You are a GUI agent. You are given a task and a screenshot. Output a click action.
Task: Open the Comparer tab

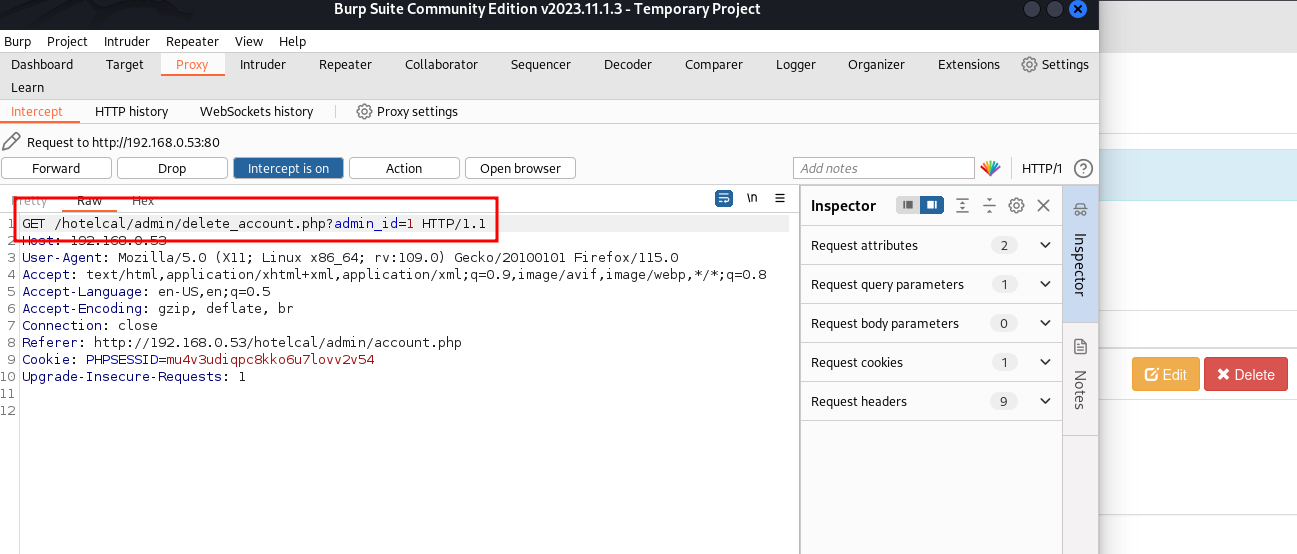[x=714, y=64]
